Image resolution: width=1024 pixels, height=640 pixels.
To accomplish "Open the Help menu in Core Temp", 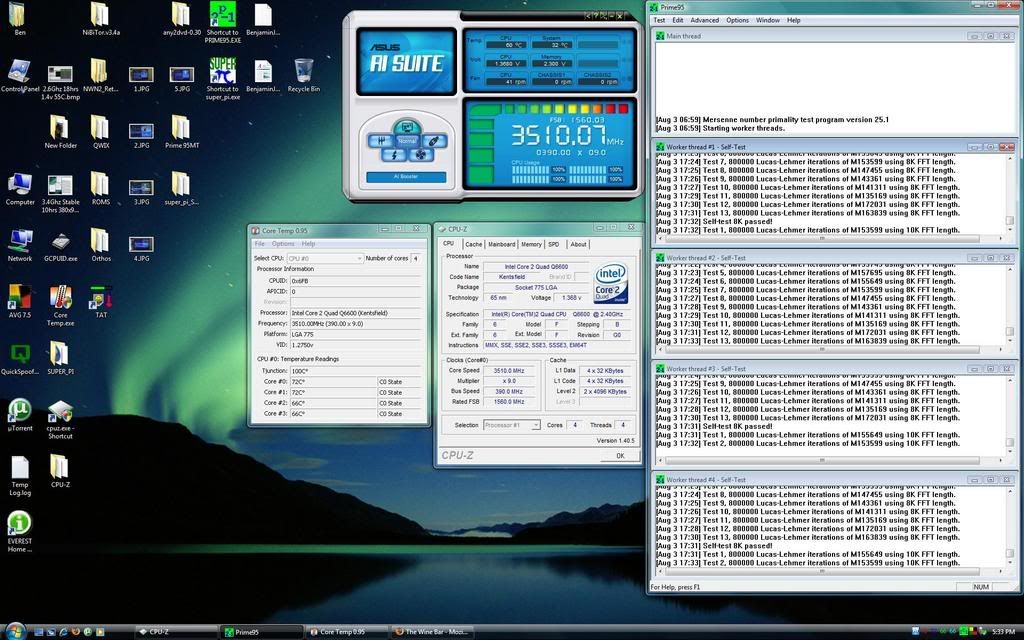I will click(308, 244).
